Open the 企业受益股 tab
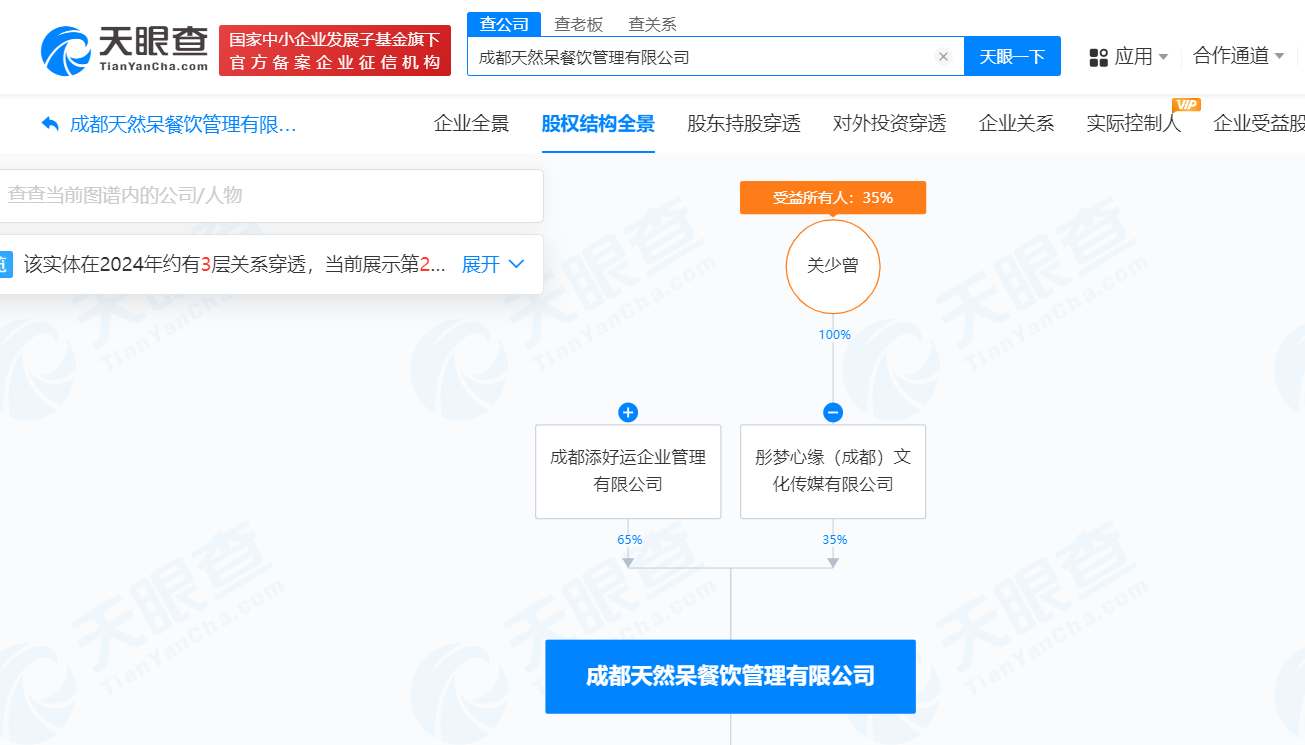The height and width of the screenshot is (745, 1305). point(1259,124)
